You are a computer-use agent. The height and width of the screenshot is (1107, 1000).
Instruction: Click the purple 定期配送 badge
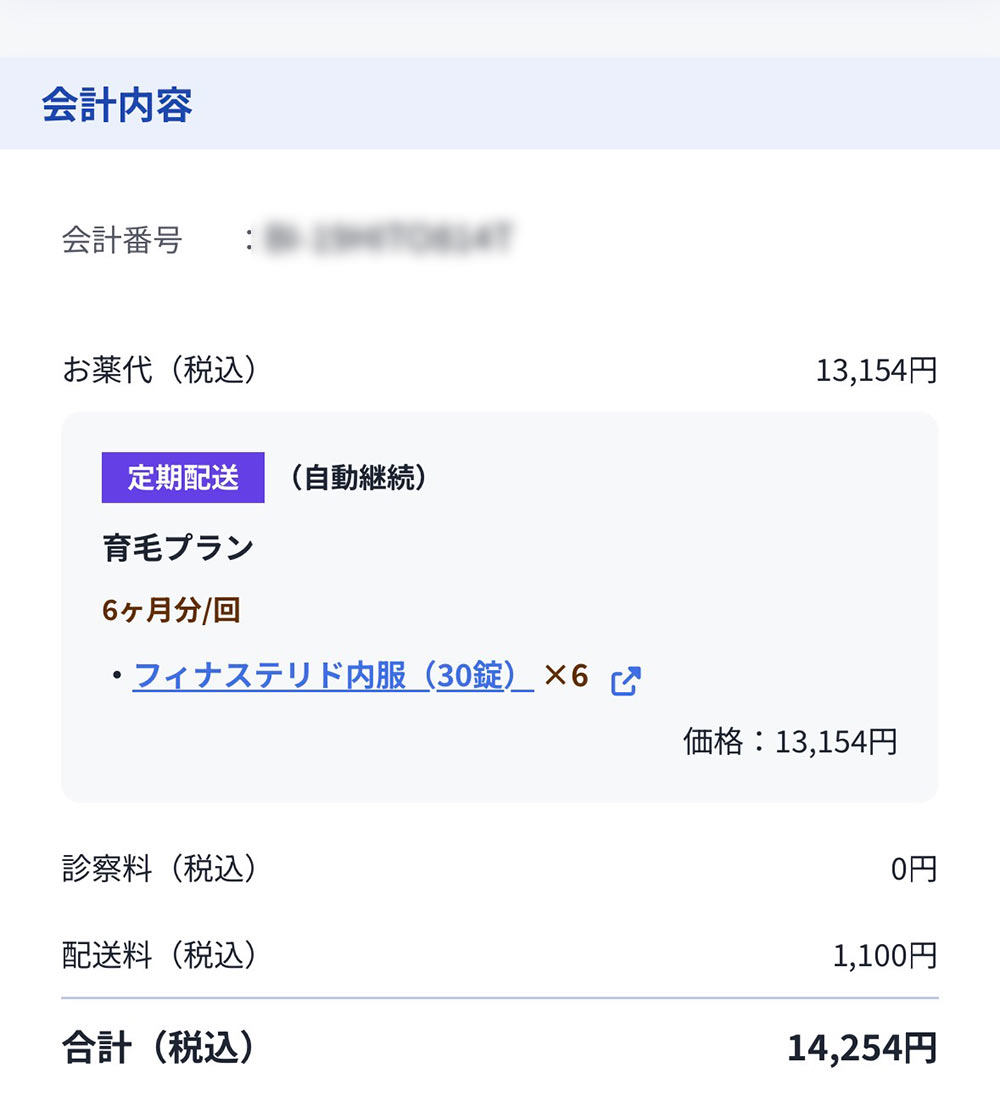tap(183, 478)
